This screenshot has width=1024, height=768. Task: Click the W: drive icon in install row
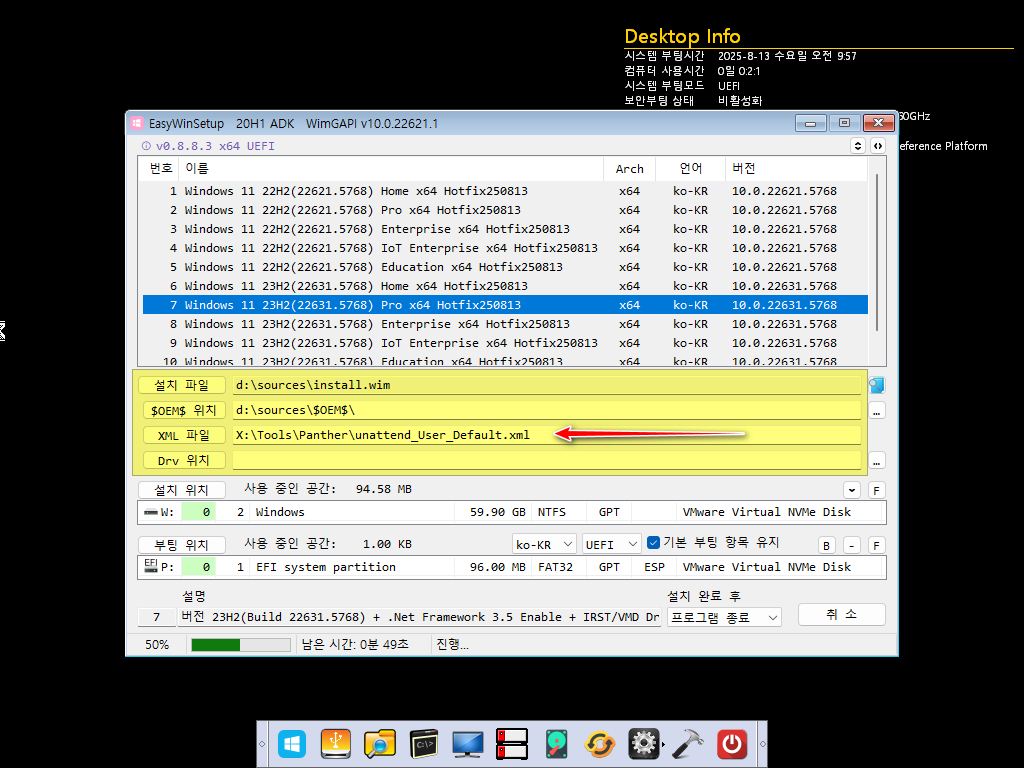pos(151,512)
